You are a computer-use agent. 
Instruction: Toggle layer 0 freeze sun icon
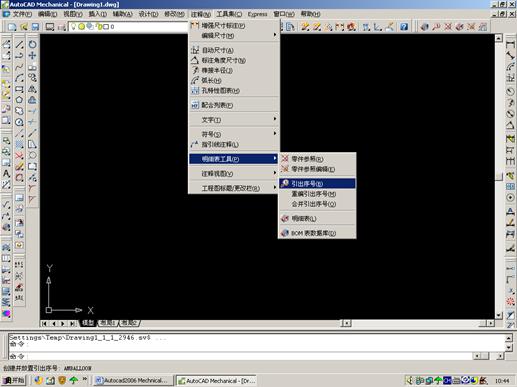82,27
